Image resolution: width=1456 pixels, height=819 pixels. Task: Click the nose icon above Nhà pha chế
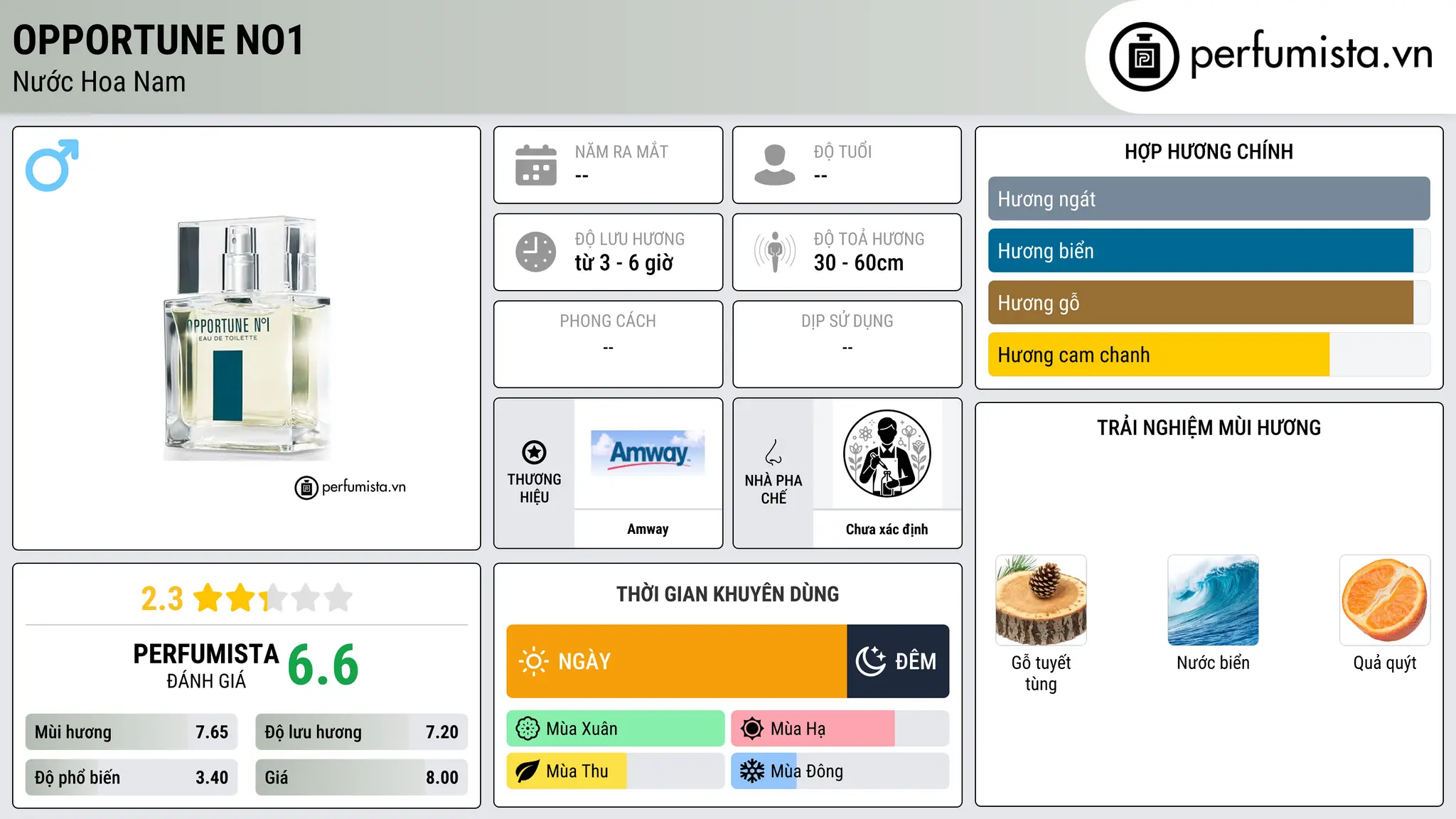pyautogui.click(x=773, y=452)
